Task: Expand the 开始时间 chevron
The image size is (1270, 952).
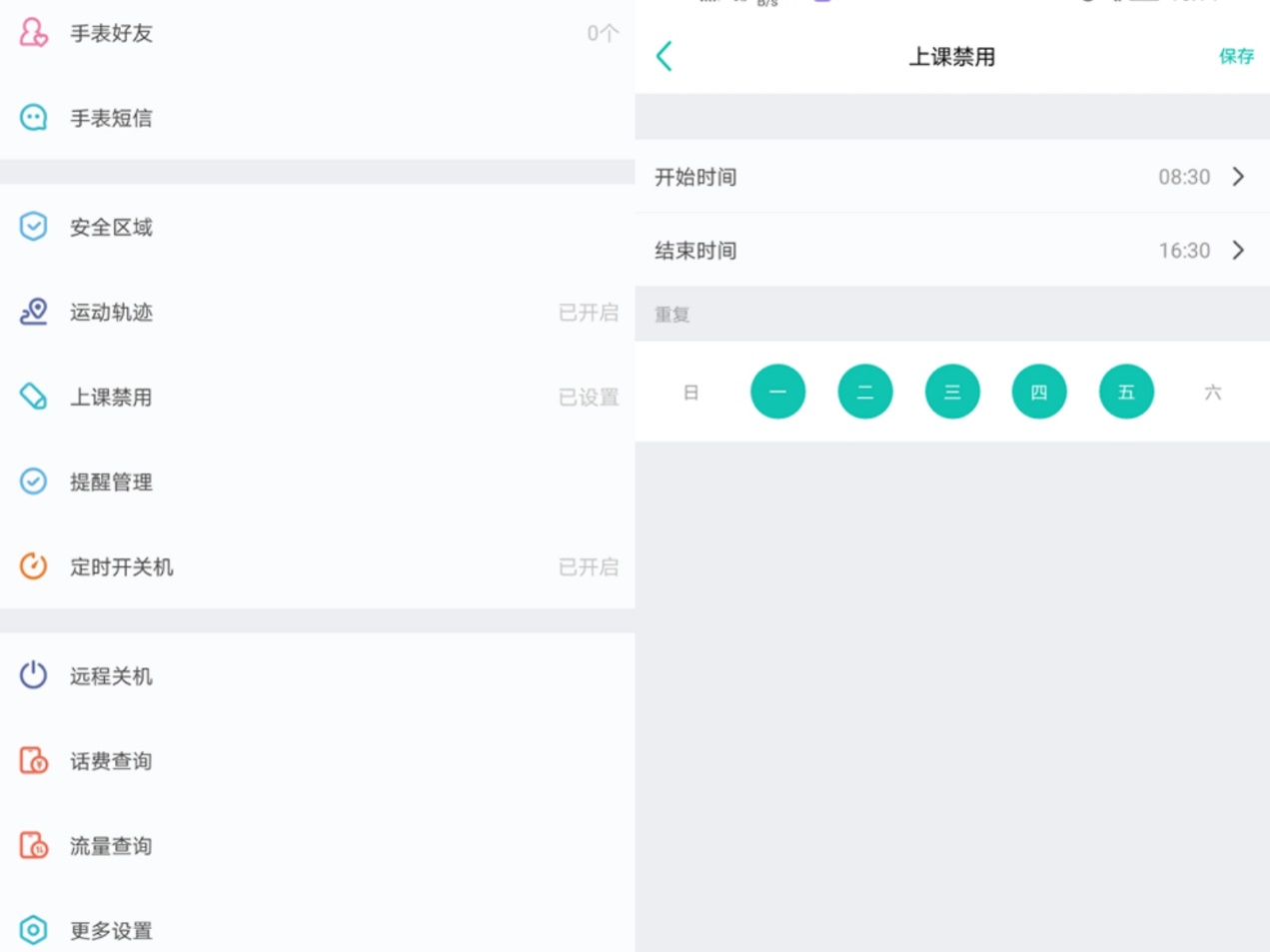Action: [x=1238, y=177]
